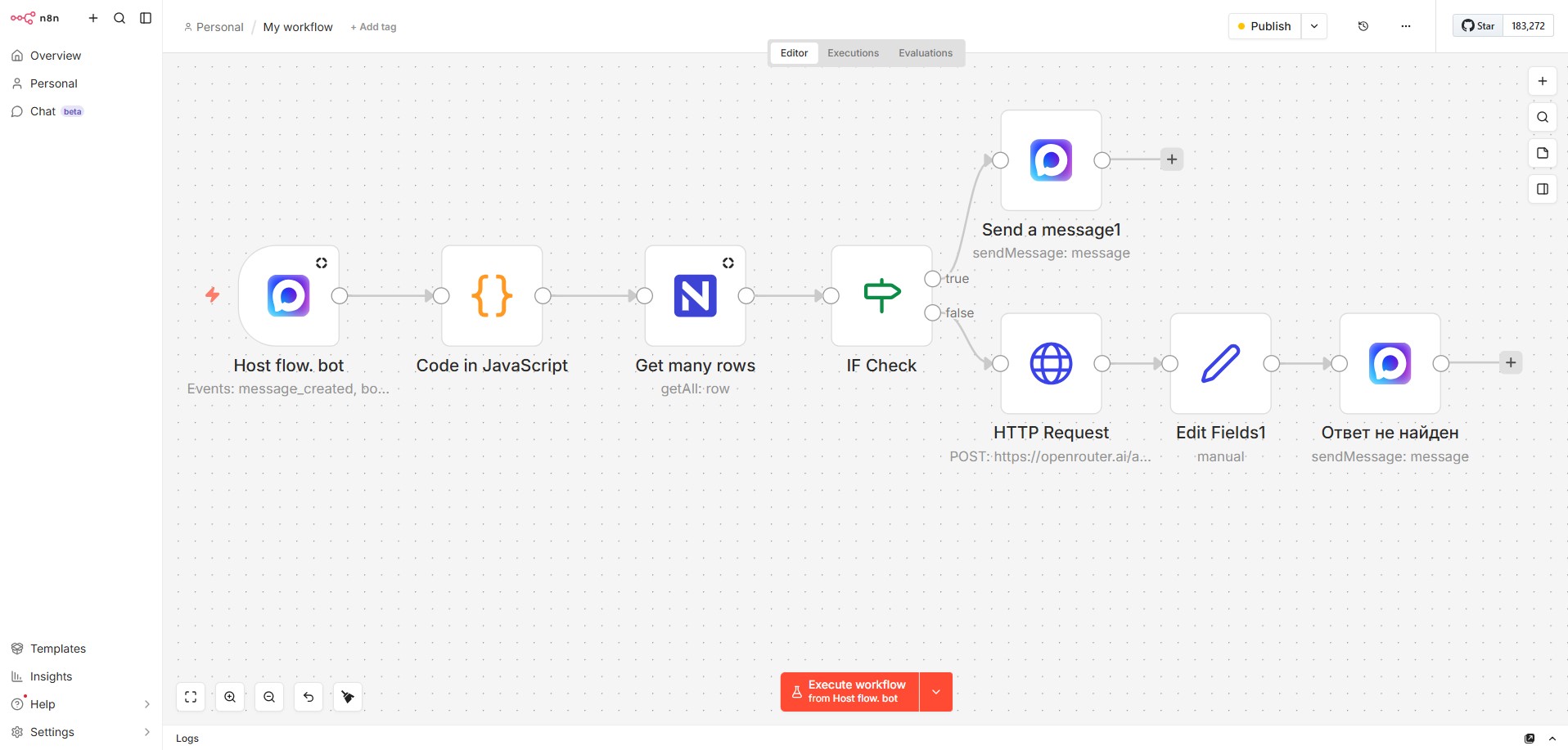This screenshot has width=1568, height=750.
Task: Zoom in on the workflow canvas
Action: point(230,697)
